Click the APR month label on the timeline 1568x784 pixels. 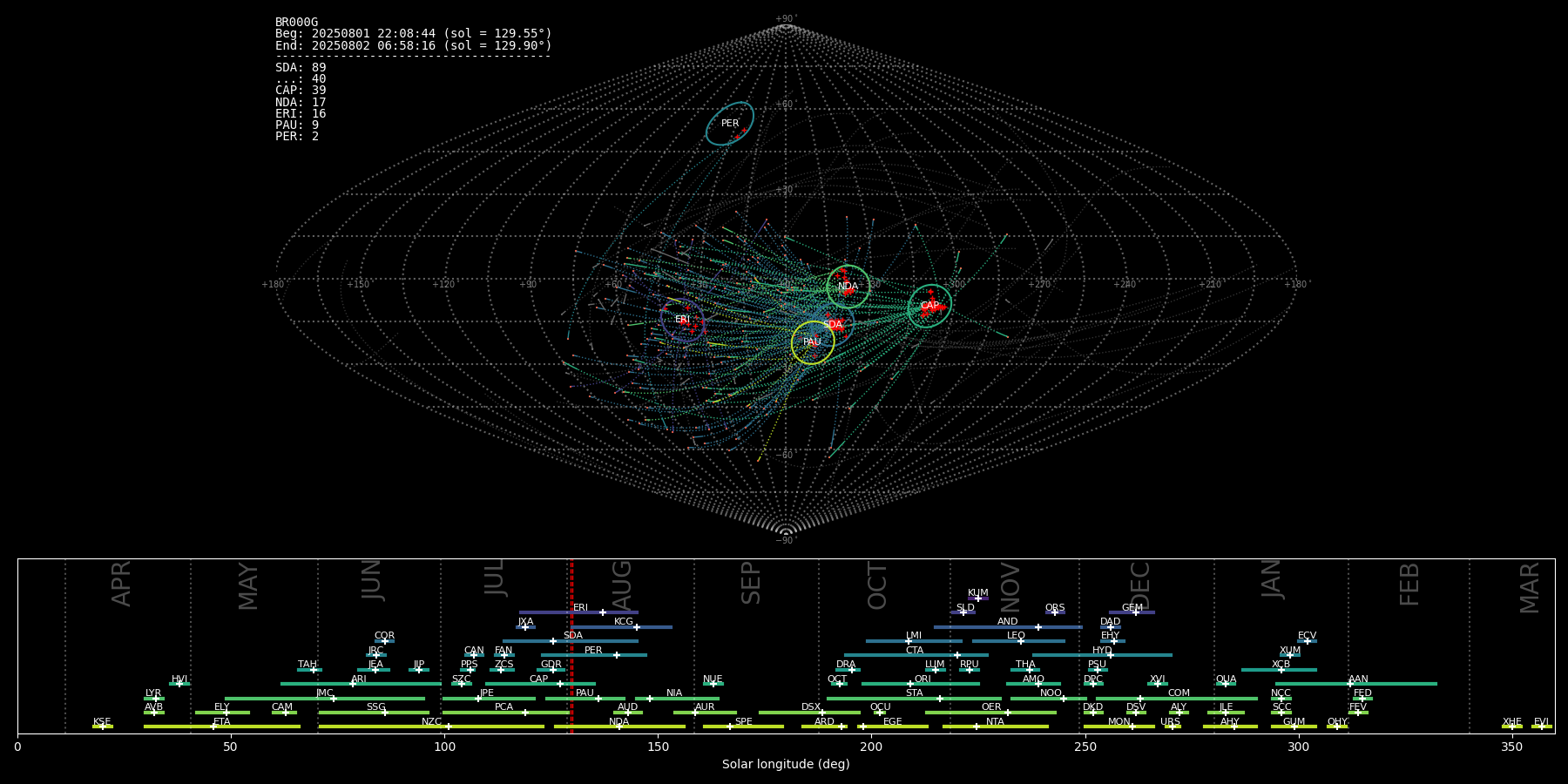point(121,584)
